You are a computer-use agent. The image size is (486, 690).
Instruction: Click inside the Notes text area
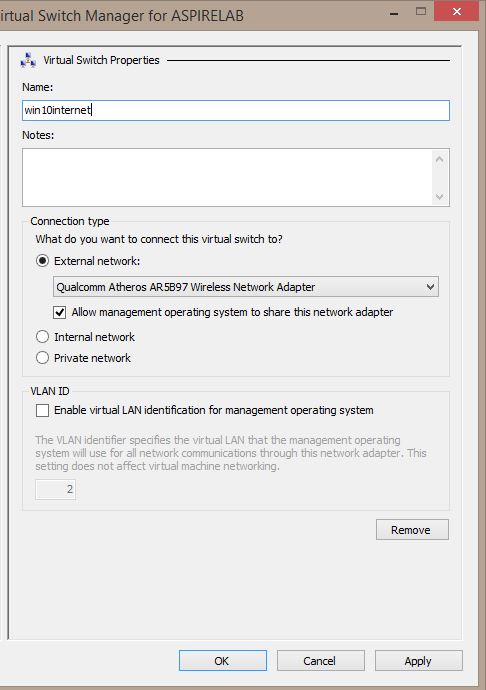tap(227, 177)
